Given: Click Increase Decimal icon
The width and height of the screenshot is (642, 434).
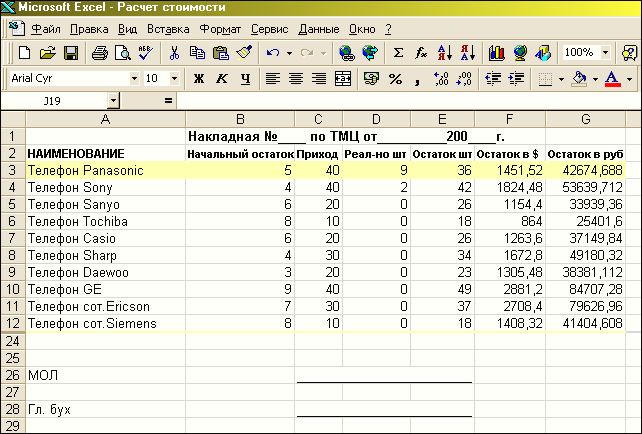Looking at the screenshot, I should coord(441,78).
